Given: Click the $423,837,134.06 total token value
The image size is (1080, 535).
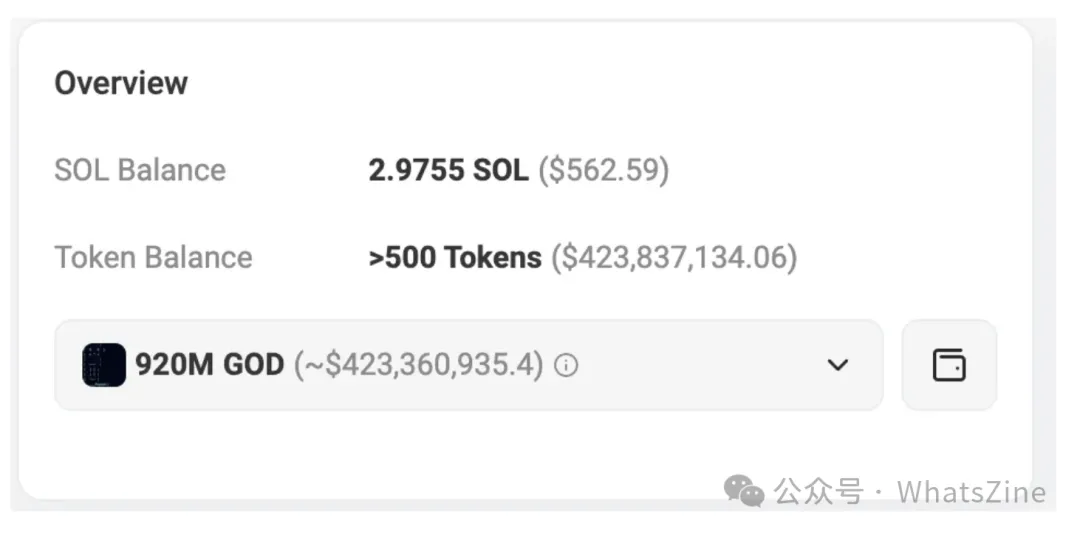Looking at the screenshot, I should (x=674, y=258).
